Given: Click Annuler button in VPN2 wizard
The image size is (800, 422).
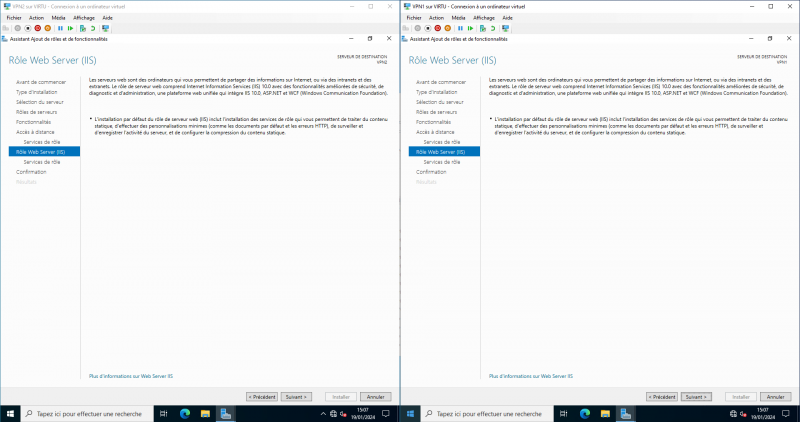Looking at the screenshot, I should click(376, 397).
